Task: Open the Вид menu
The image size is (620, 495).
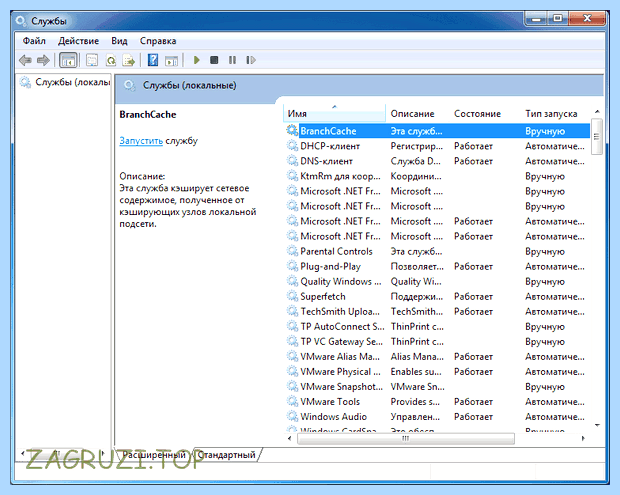Action: [119, 41]
